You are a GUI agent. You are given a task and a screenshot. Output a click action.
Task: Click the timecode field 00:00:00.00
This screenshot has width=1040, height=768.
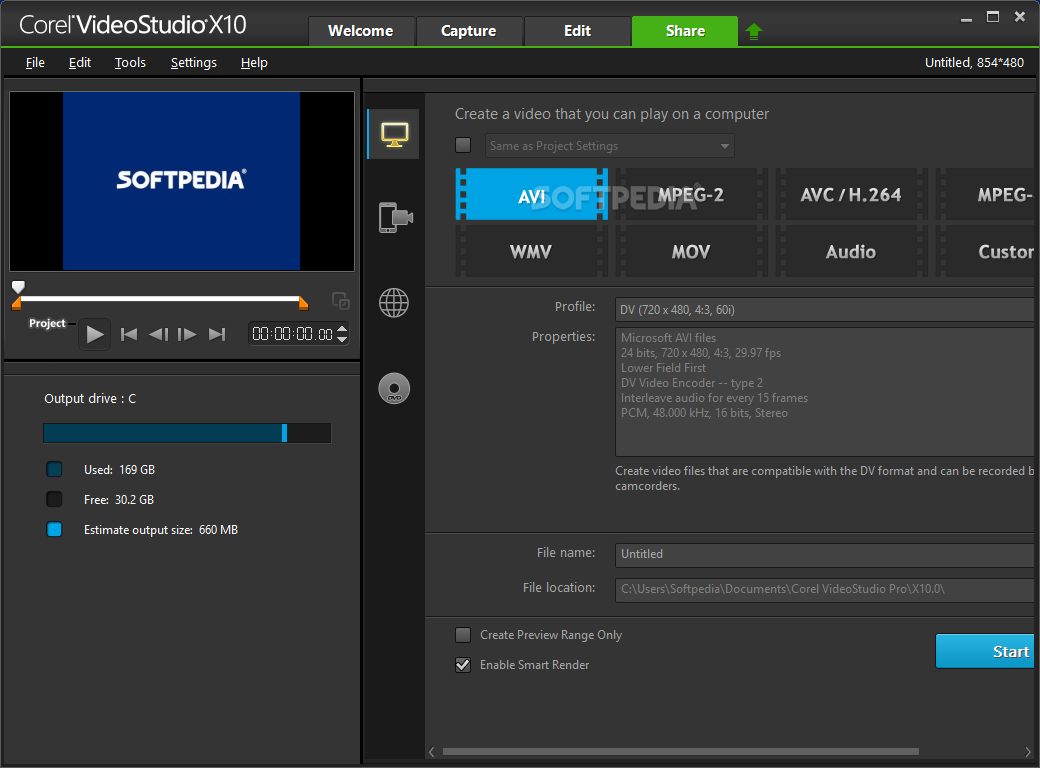click(292, 334)
